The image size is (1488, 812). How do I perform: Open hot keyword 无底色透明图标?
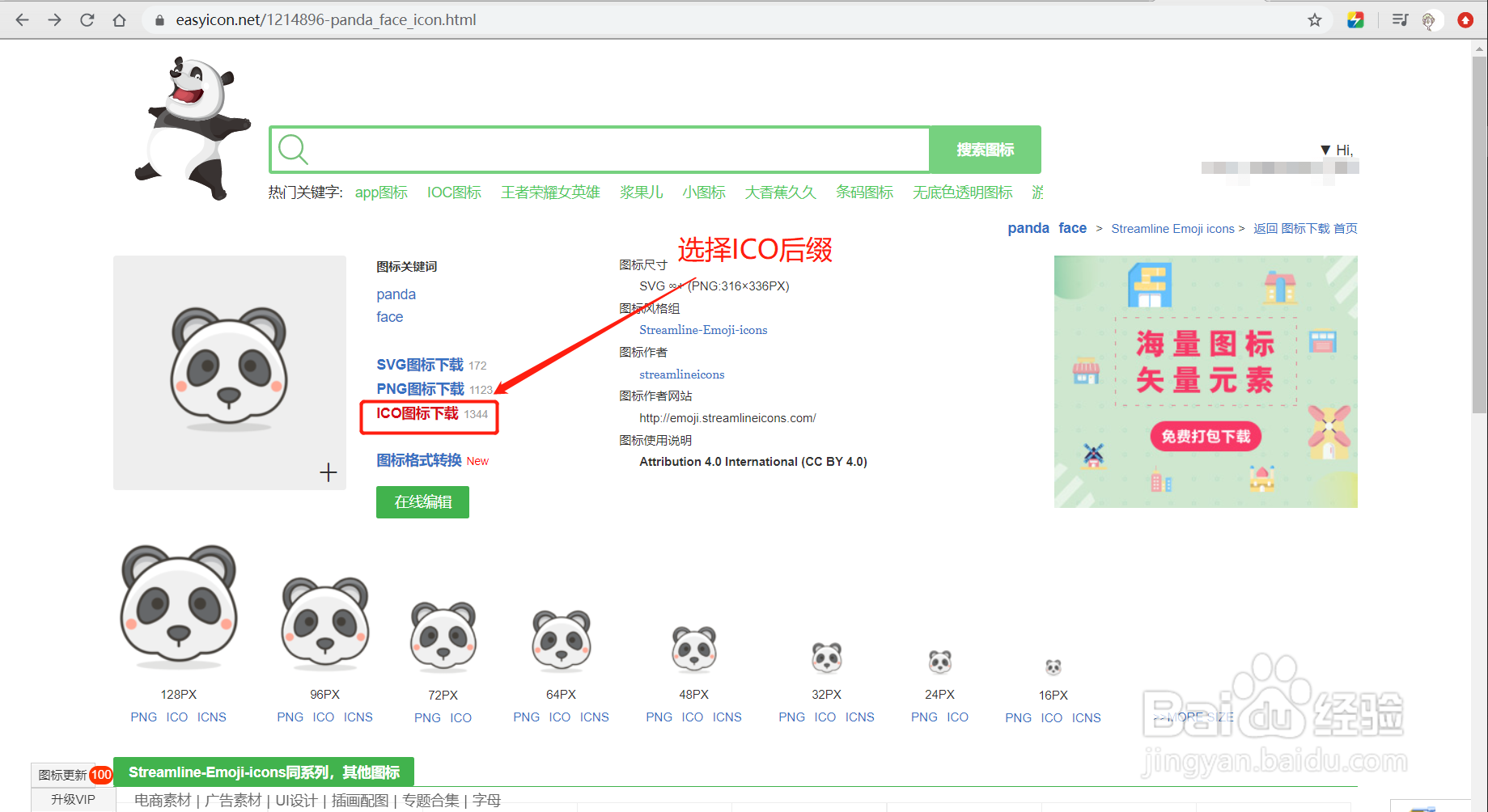tap(962, 192)
